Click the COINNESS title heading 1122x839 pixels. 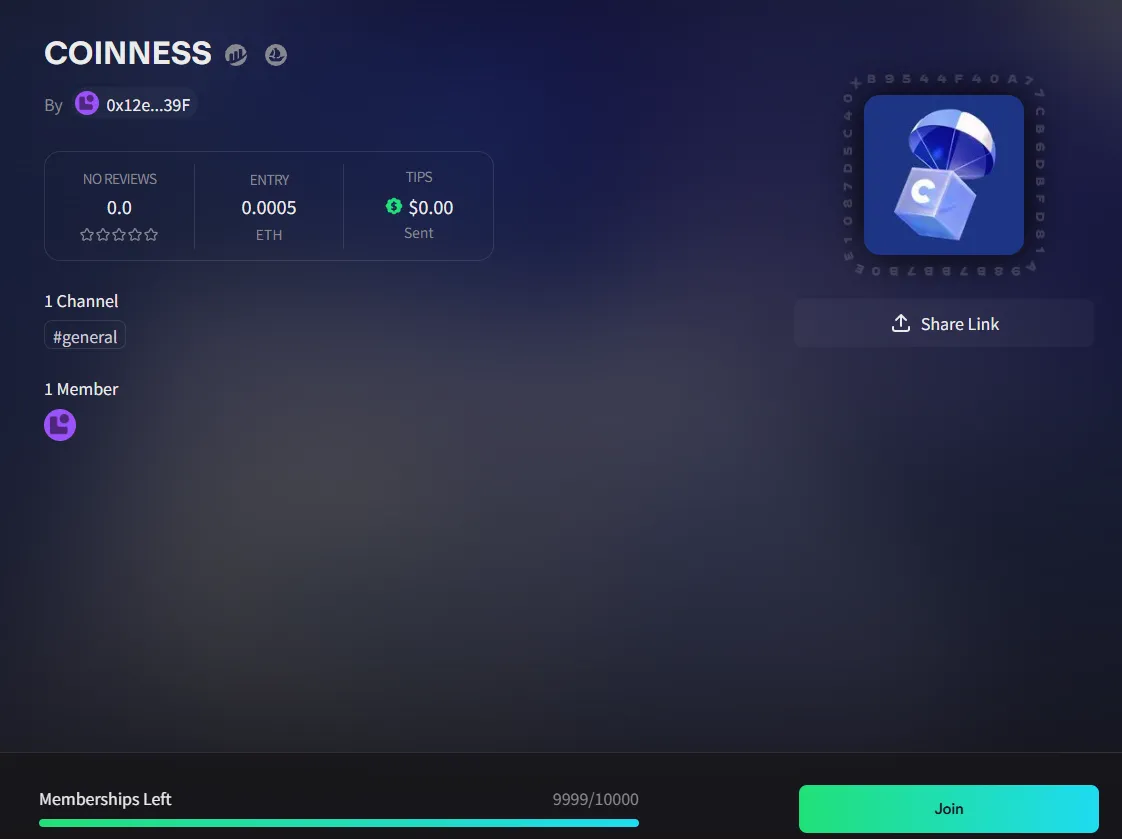[x=128, y=53]
